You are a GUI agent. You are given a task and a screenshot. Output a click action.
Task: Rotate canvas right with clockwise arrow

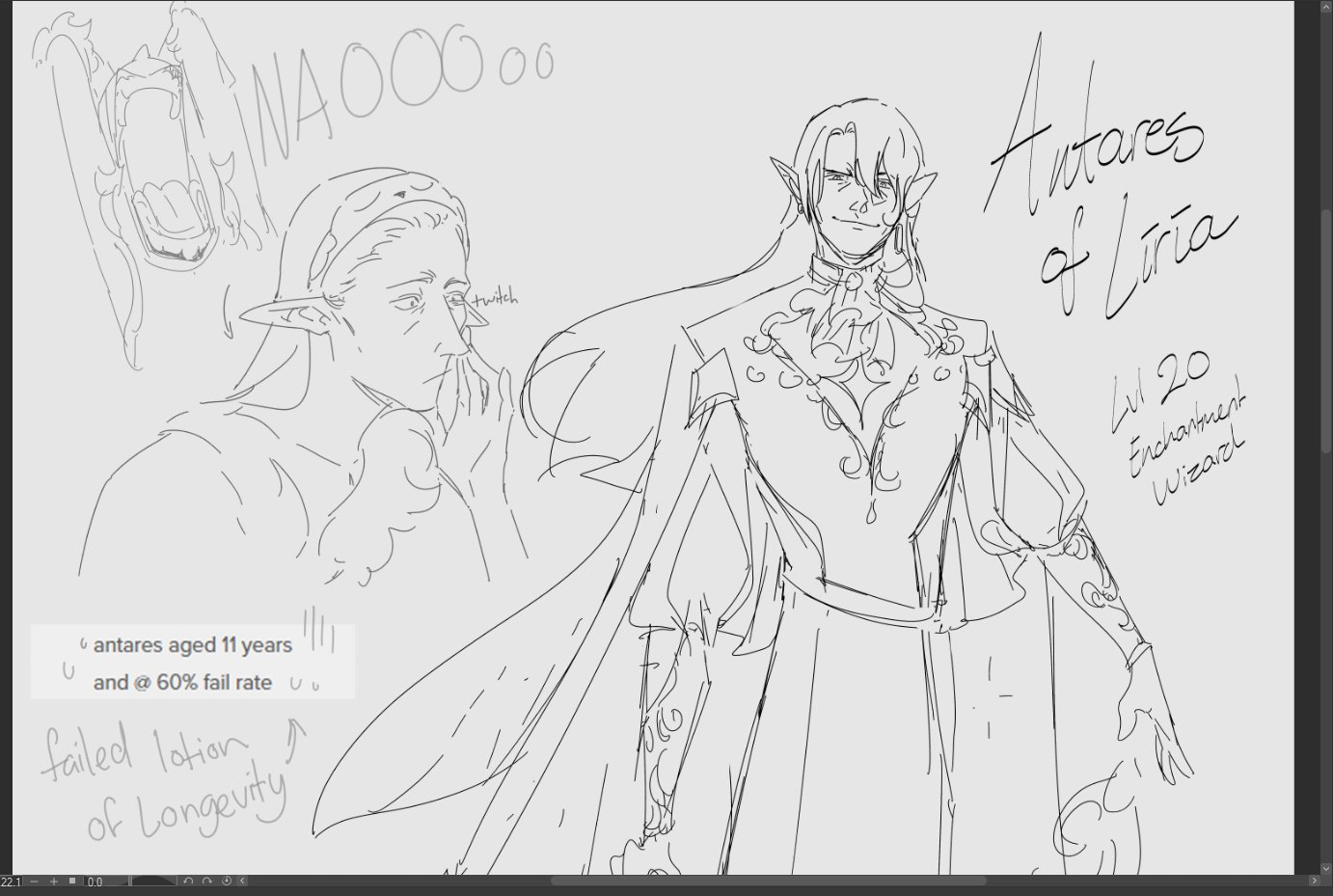(x=206, y=882)
